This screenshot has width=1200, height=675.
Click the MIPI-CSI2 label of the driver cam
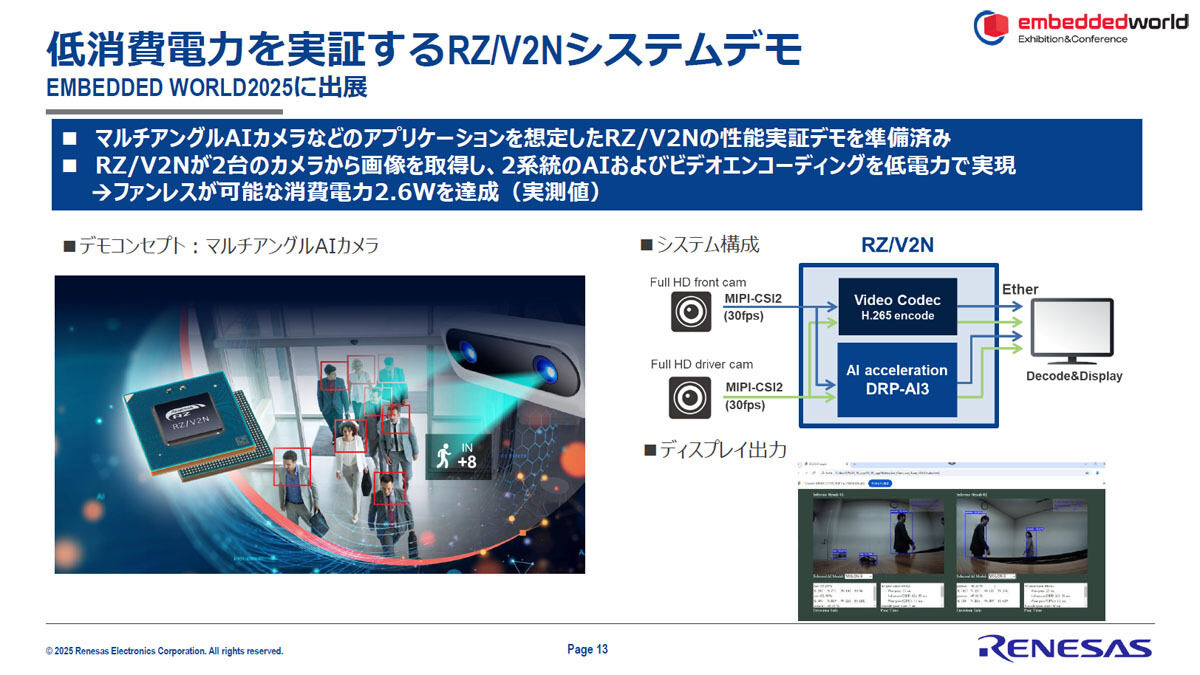756,387
